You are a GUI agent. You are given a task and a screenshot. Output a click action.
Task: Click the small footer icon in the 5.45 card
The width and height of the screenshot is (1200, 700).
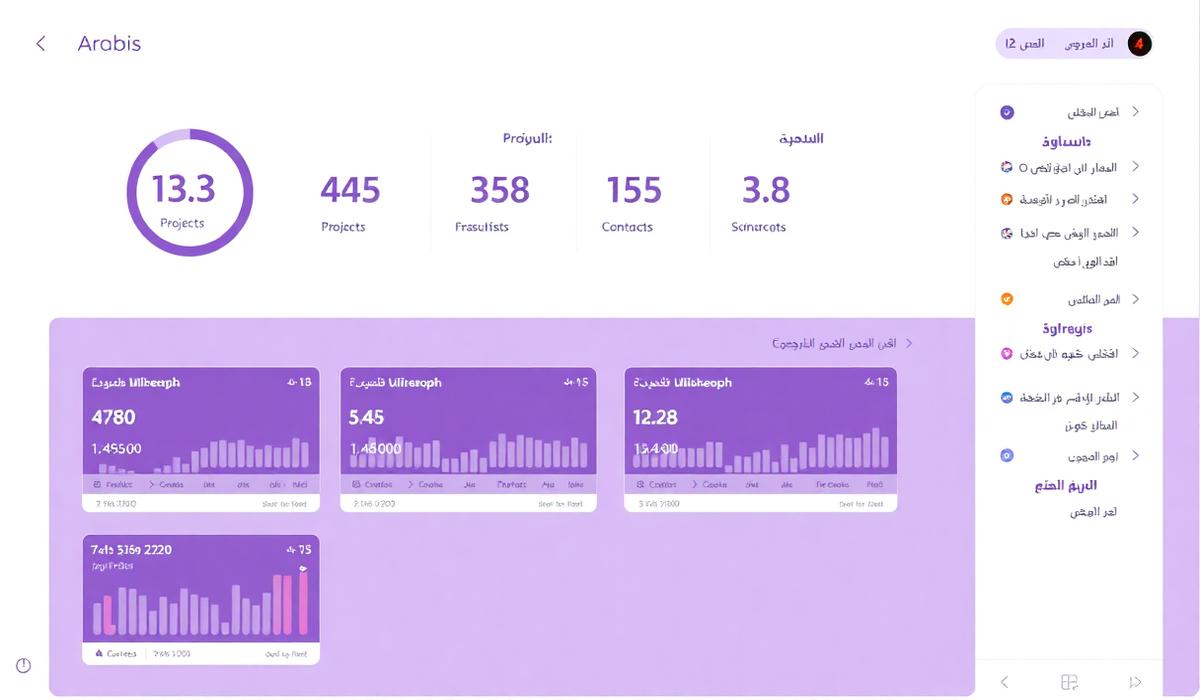tap(357, 484)
